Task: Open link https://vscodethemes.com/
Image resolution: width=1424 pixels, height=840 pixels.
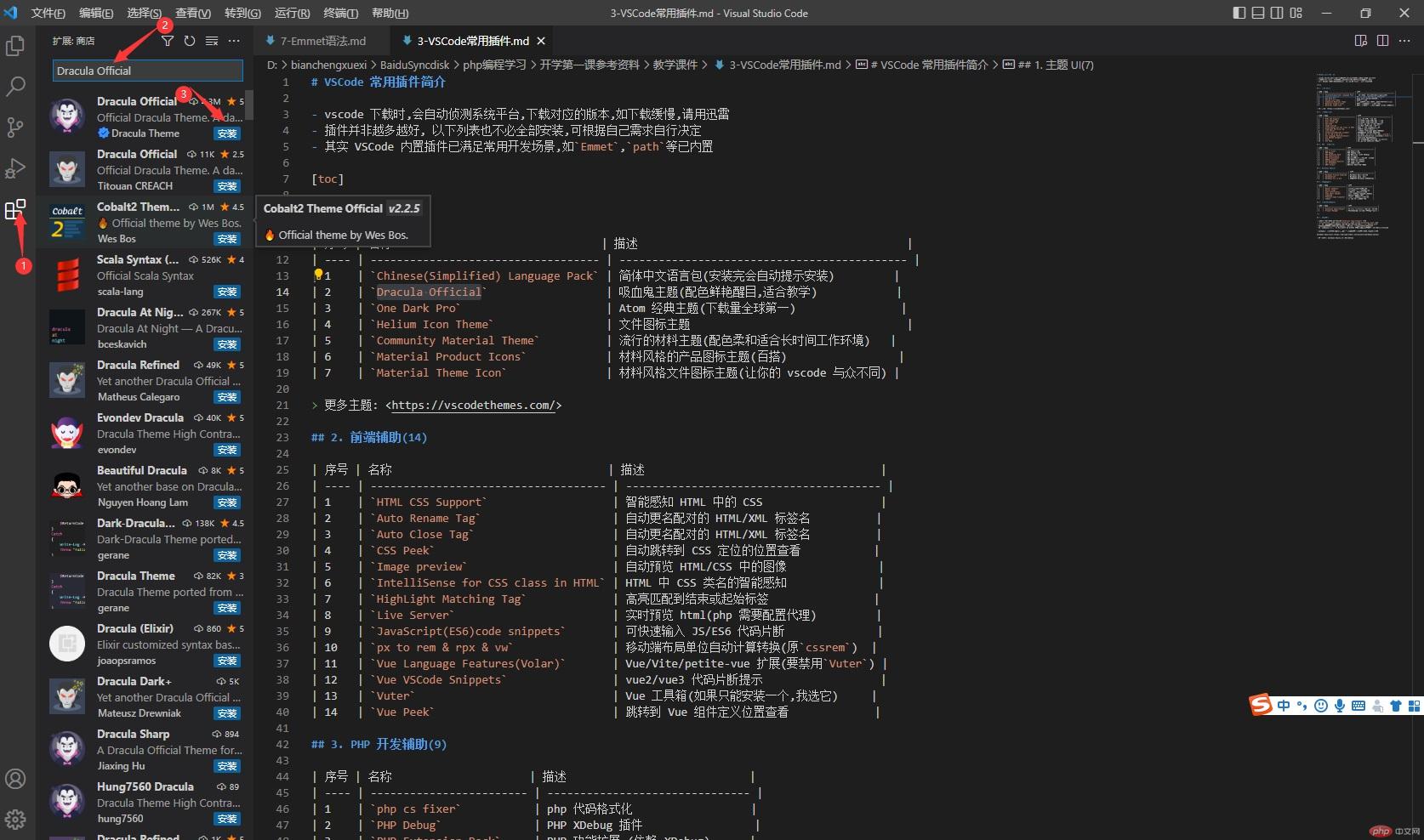Action: pyautogui.click(x=474, y=406)
